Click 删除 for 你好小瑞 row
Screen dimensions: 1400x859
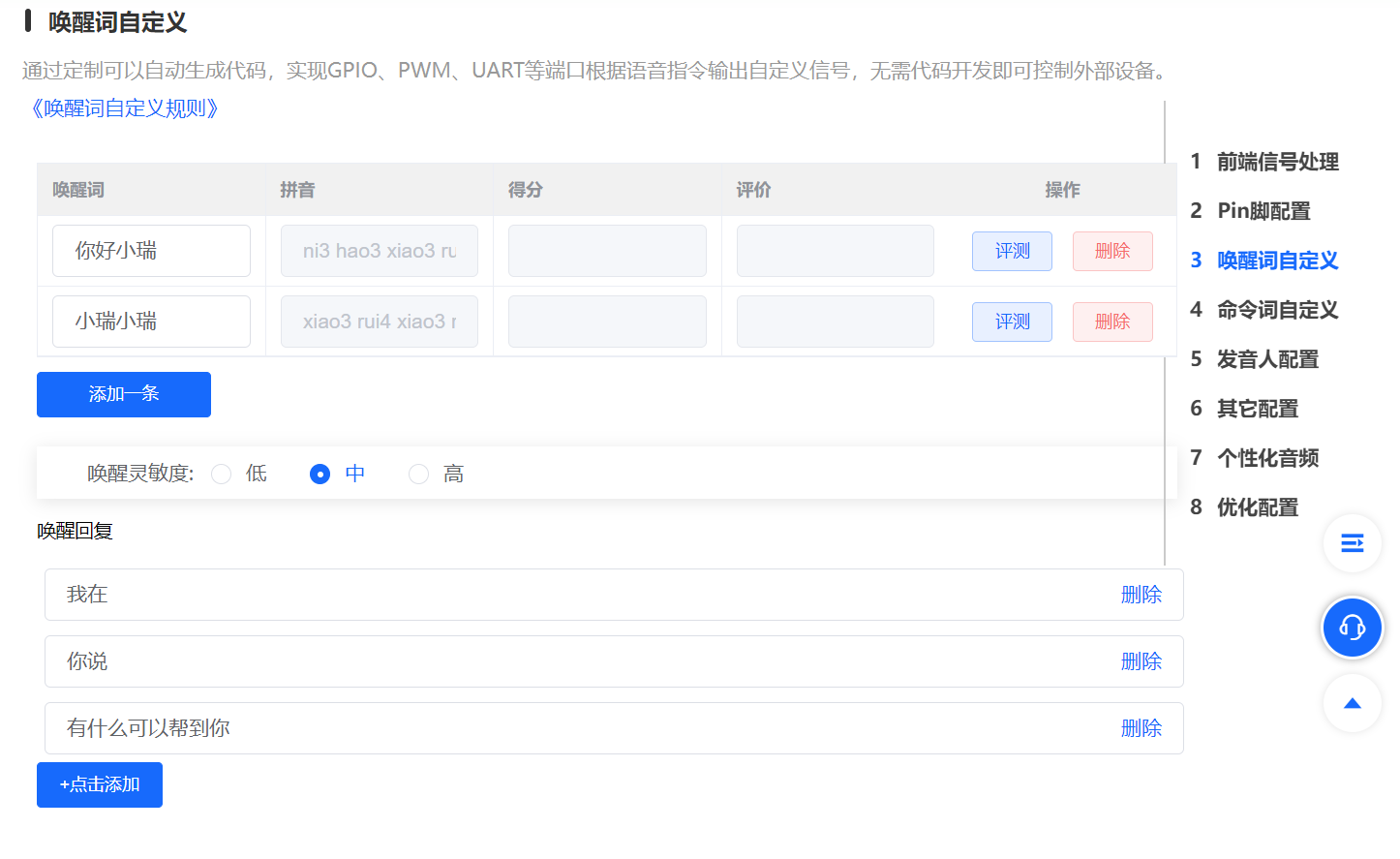1112,252
